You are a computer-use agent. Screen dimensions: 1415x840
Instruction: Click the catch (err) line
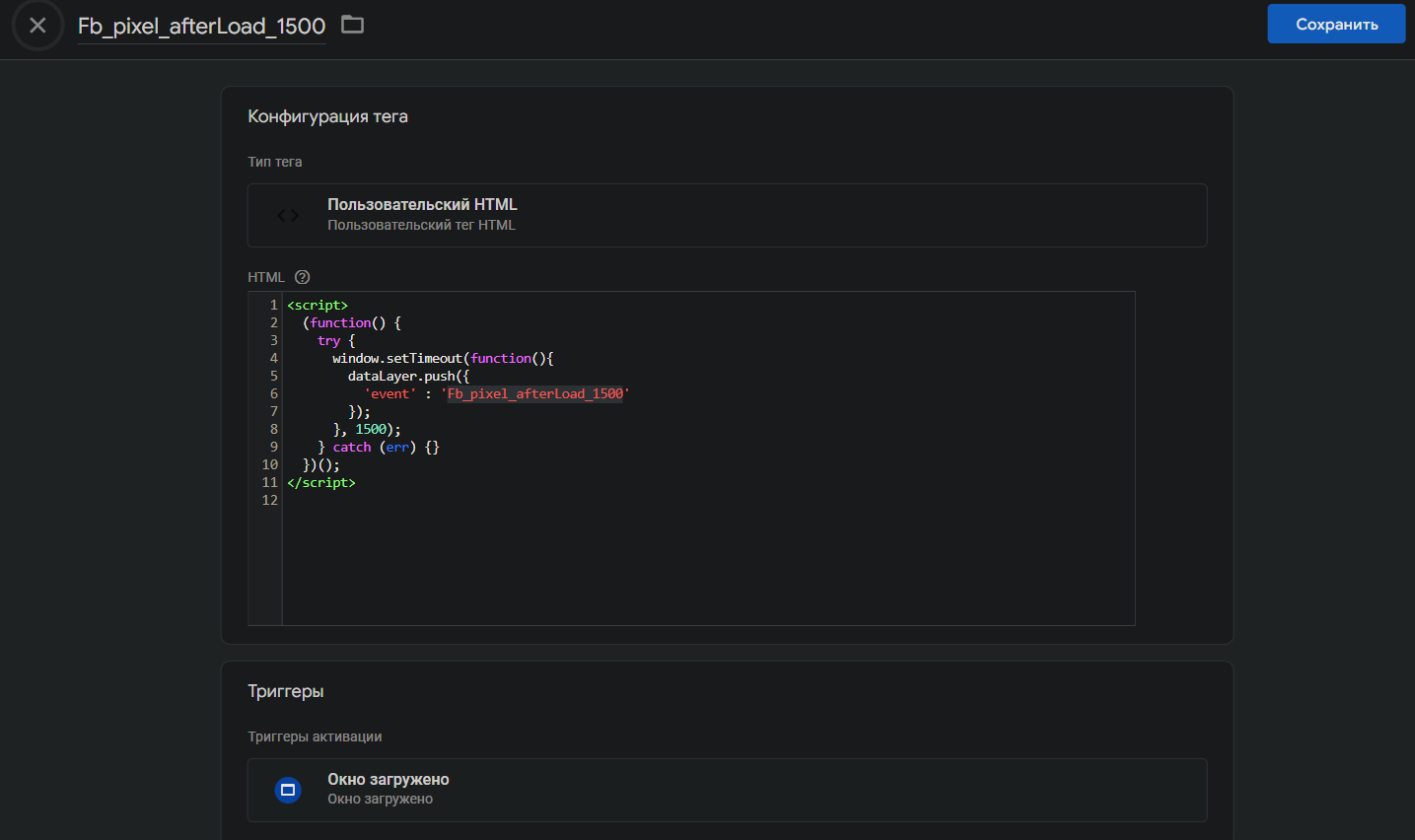point(378,448)
